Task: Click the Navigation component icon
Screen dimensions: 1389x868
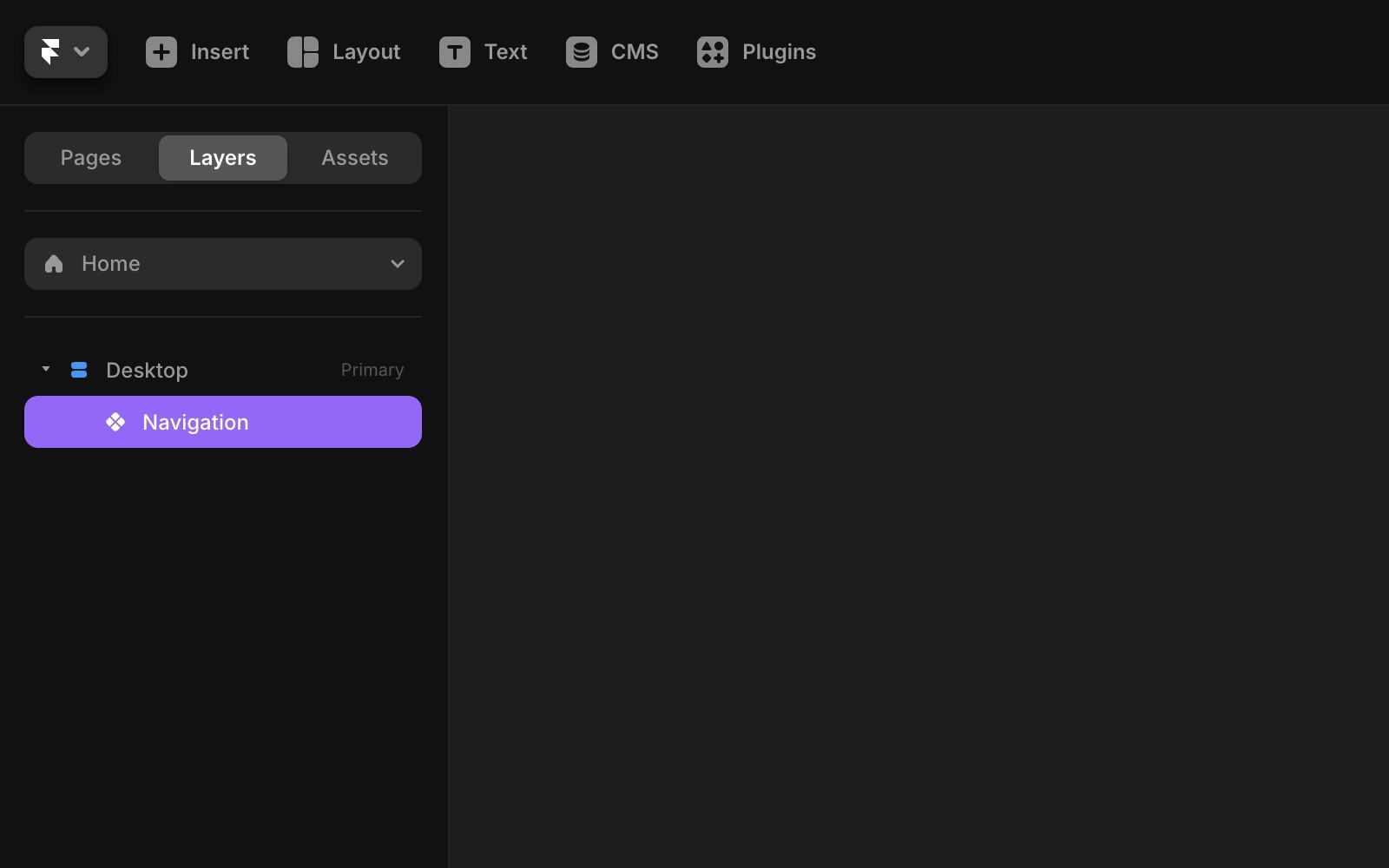Action: tap(115, 422)
